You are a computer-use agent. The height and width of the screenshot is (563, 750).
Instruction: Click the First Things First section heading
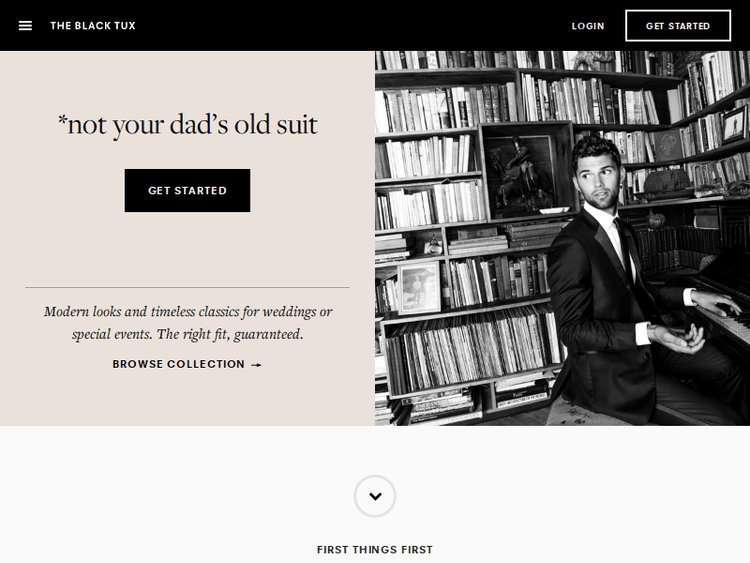375,550
